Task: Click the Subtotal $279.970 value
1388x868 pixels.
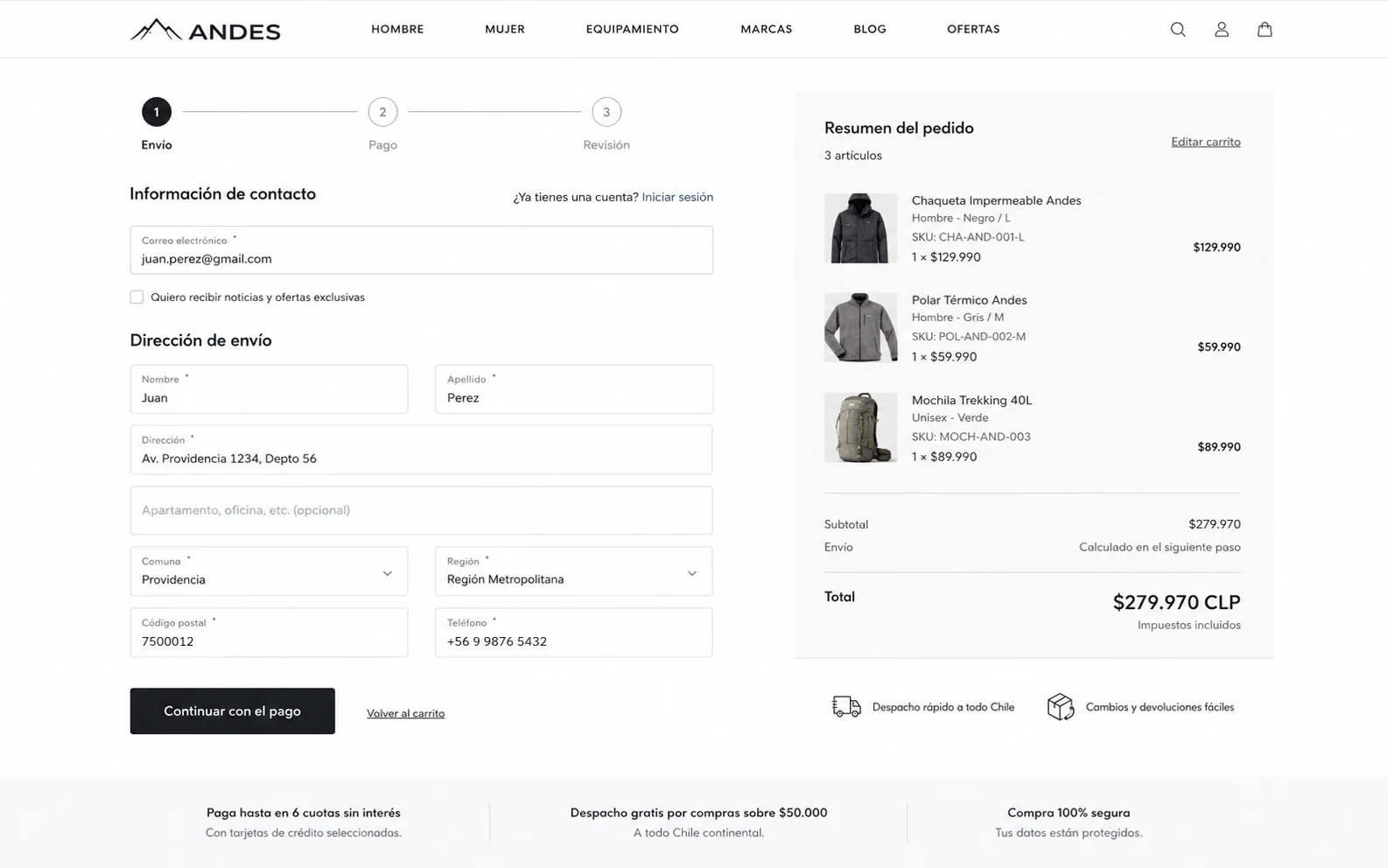Action: [1215, 524]
